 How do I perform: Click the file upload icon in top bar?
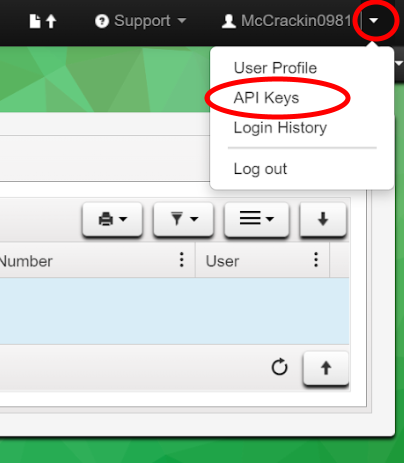click(43, 21)
